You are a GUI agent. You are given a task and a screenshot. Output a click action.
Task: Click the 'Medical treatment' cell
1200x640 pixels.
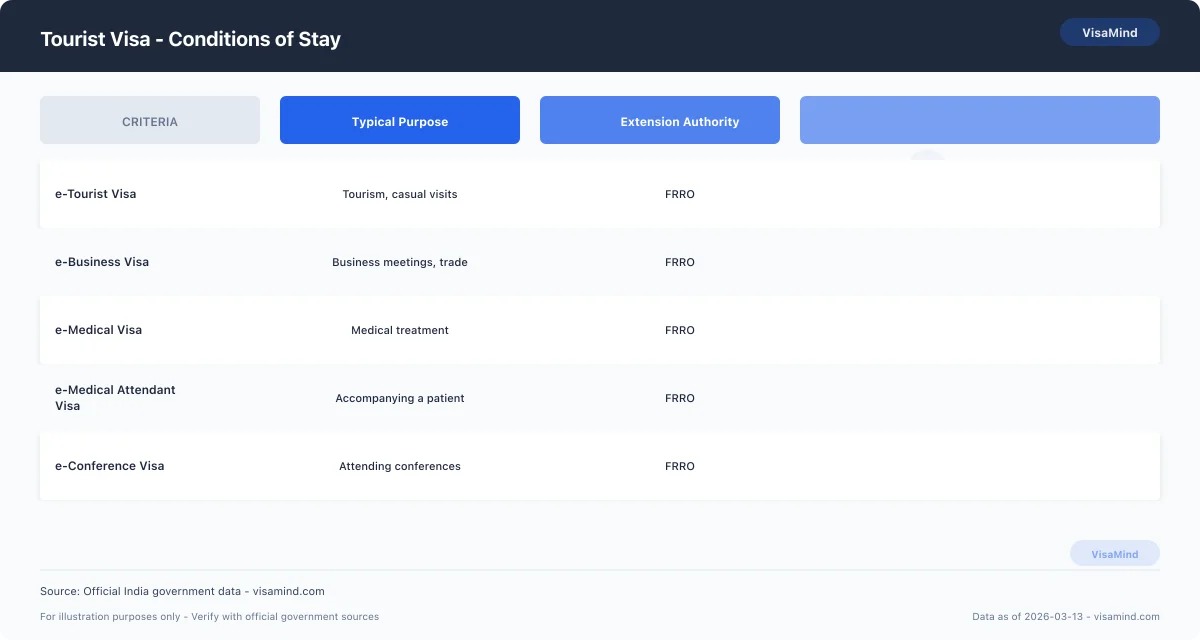pos(400,330)
